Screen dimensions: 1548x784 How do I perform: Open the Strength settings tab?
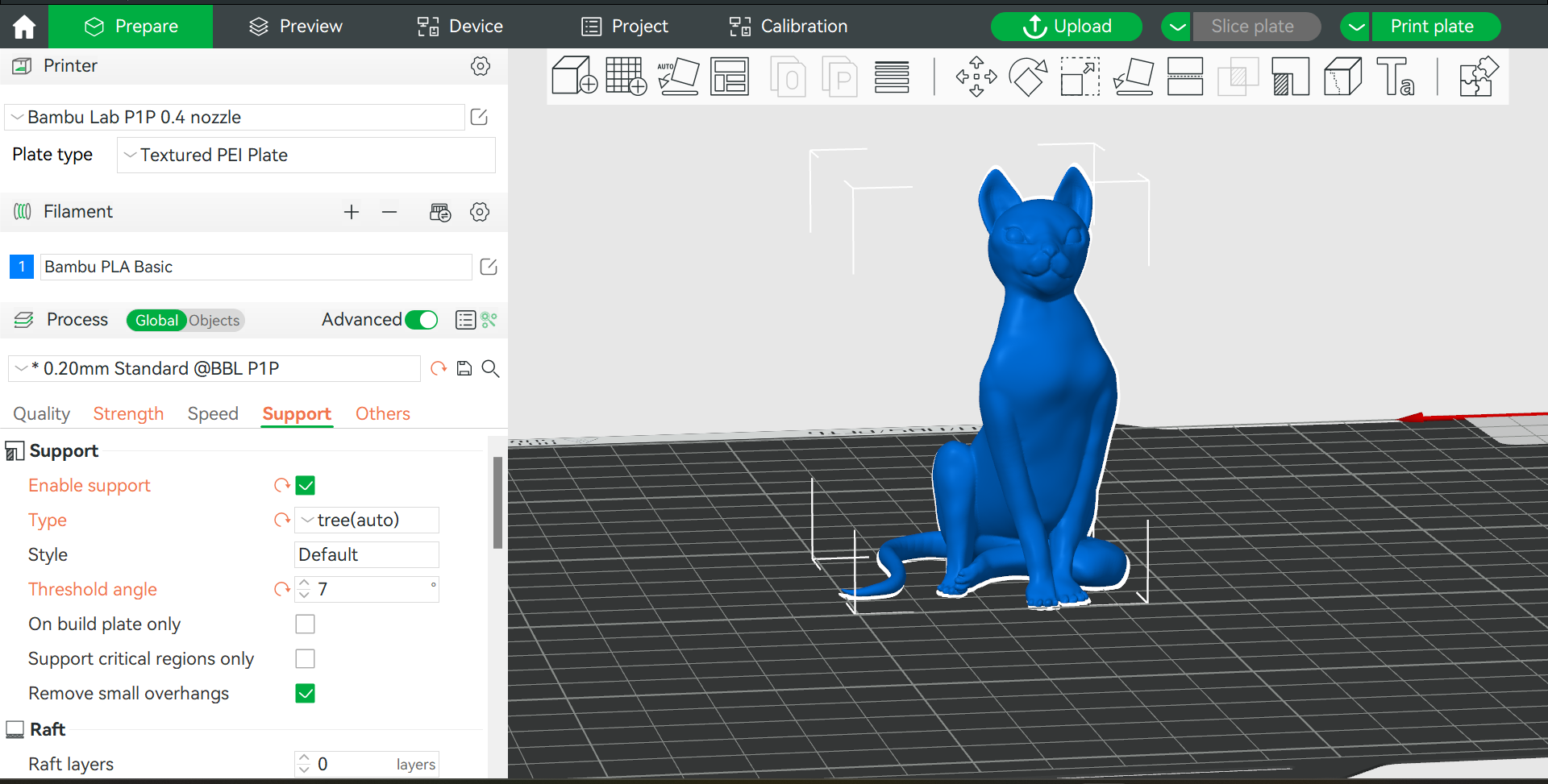click(128, 413)
